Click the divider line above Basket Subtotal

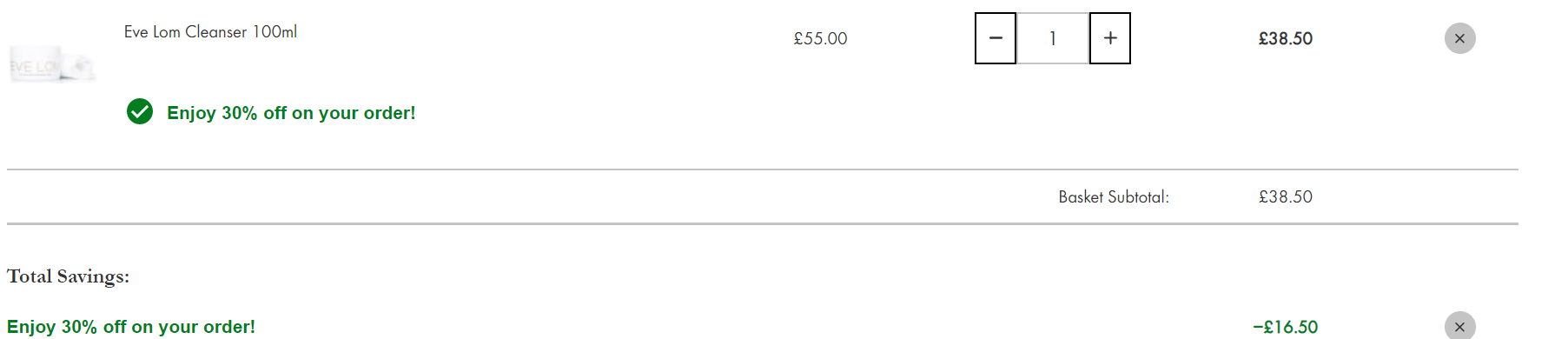[x=763, y=169]
